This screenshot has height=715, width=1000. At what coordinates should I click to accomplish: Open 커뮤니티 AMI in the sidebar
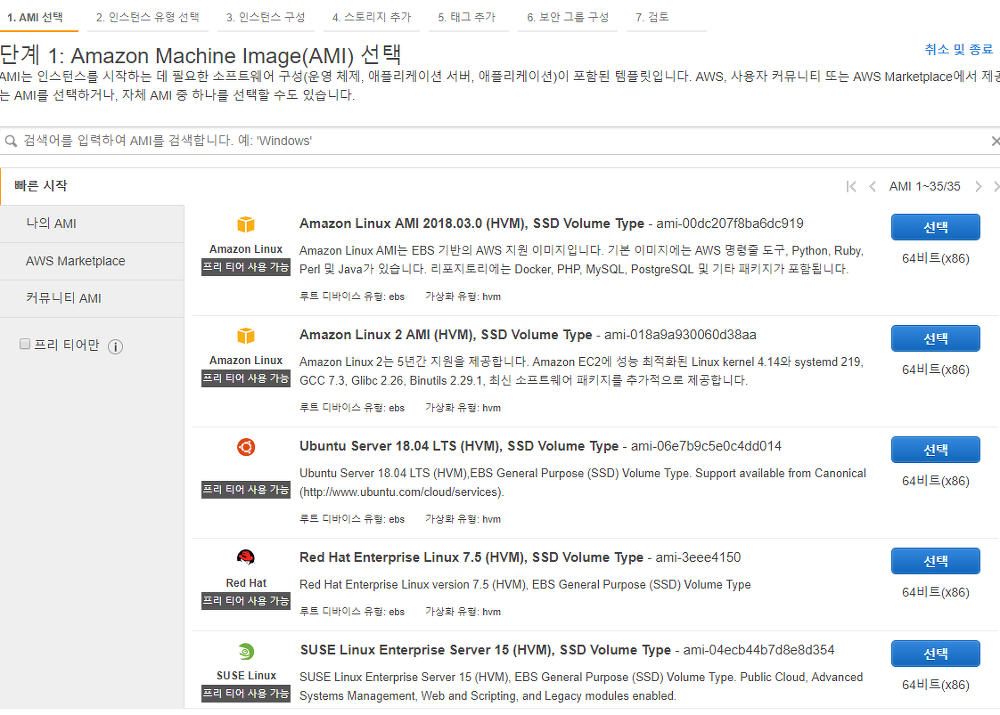92,299
